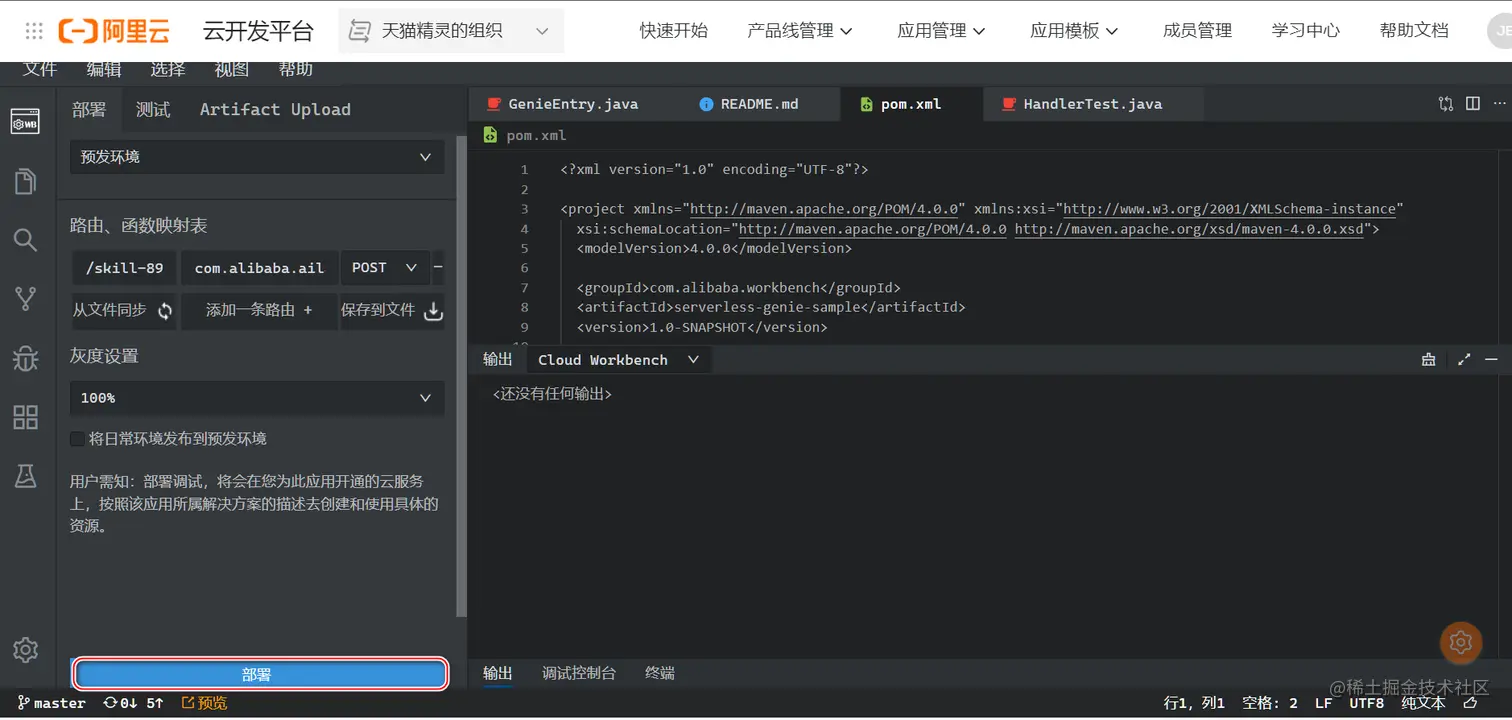Open the editor more actions ellipsis

pos(1500,103)
